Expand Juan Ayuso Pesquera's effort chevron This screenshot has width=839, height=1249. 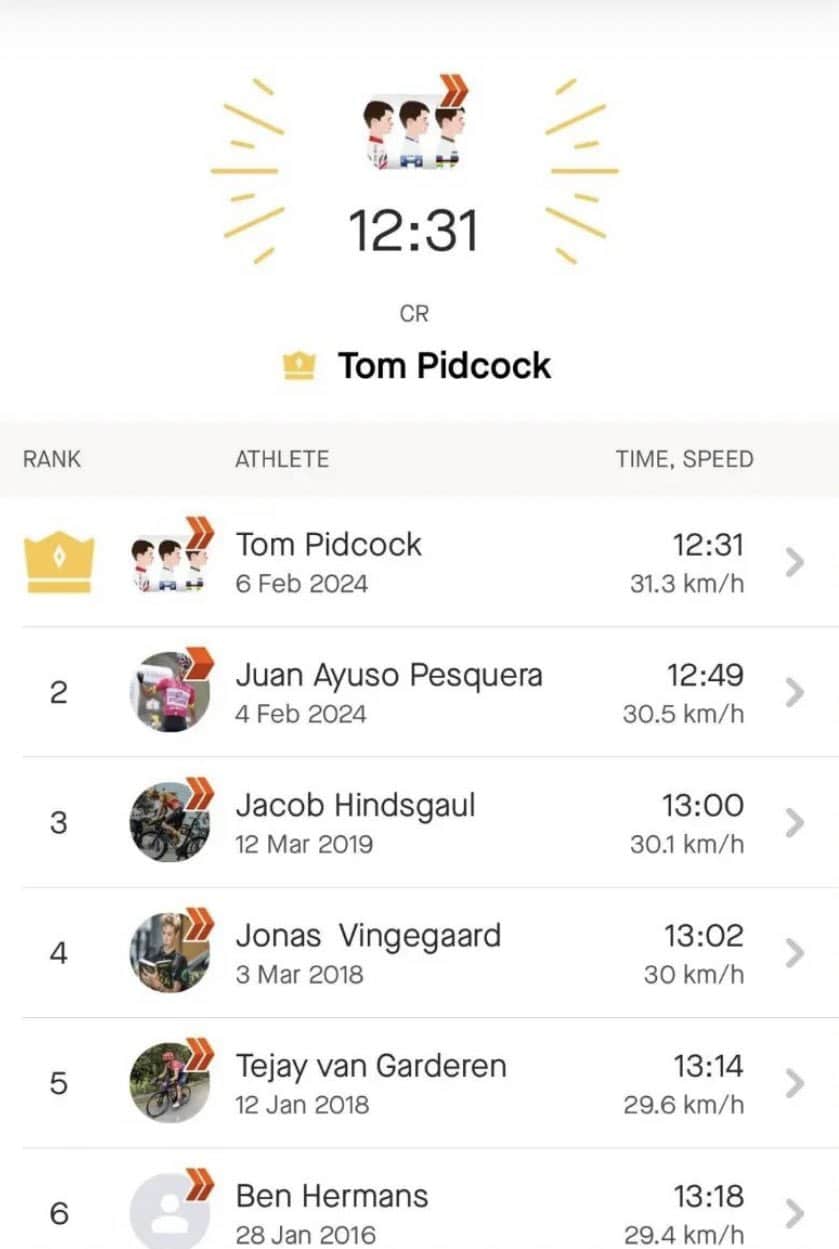pos(795,692)
